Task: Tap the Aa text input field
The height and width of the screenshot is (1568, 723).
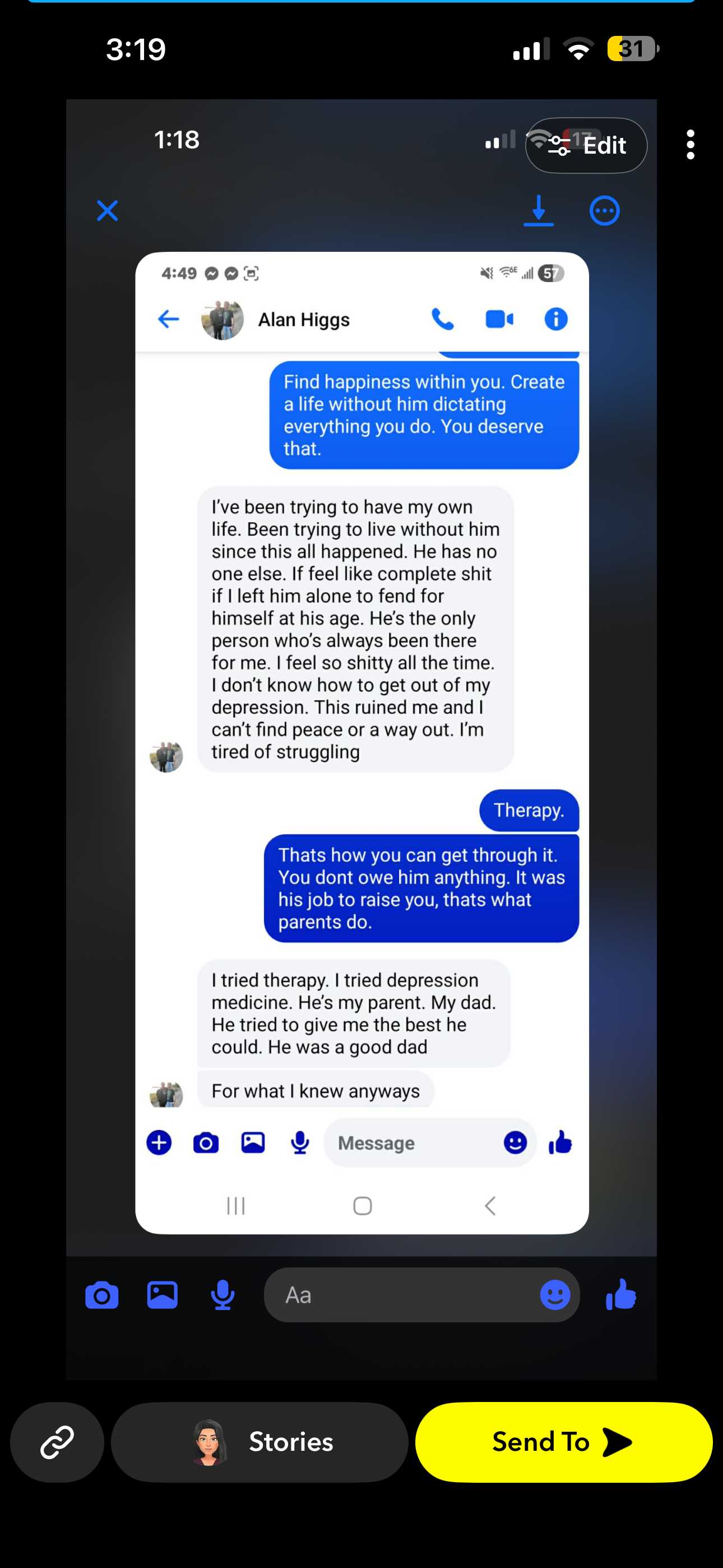Action: [421, 1295]
